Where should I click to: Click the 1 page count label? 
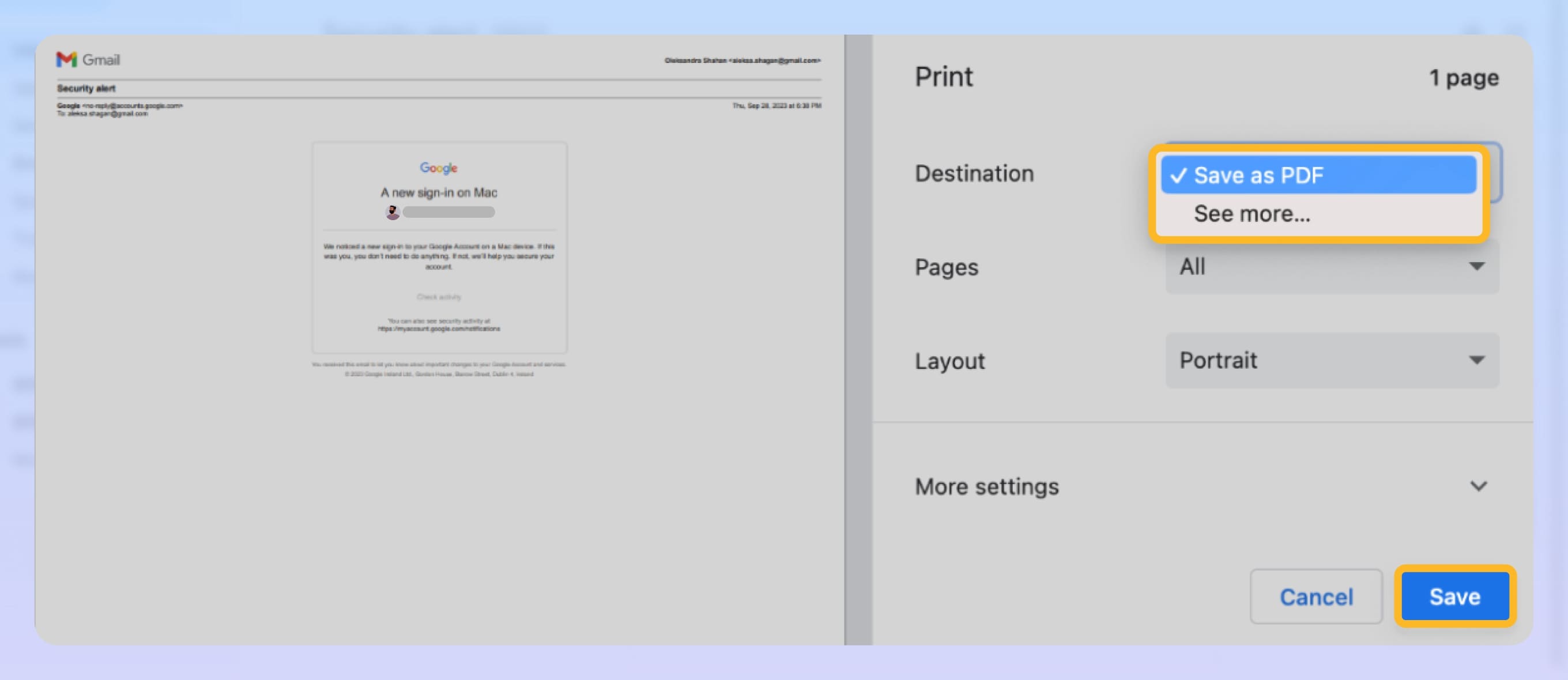point(1464,77)
